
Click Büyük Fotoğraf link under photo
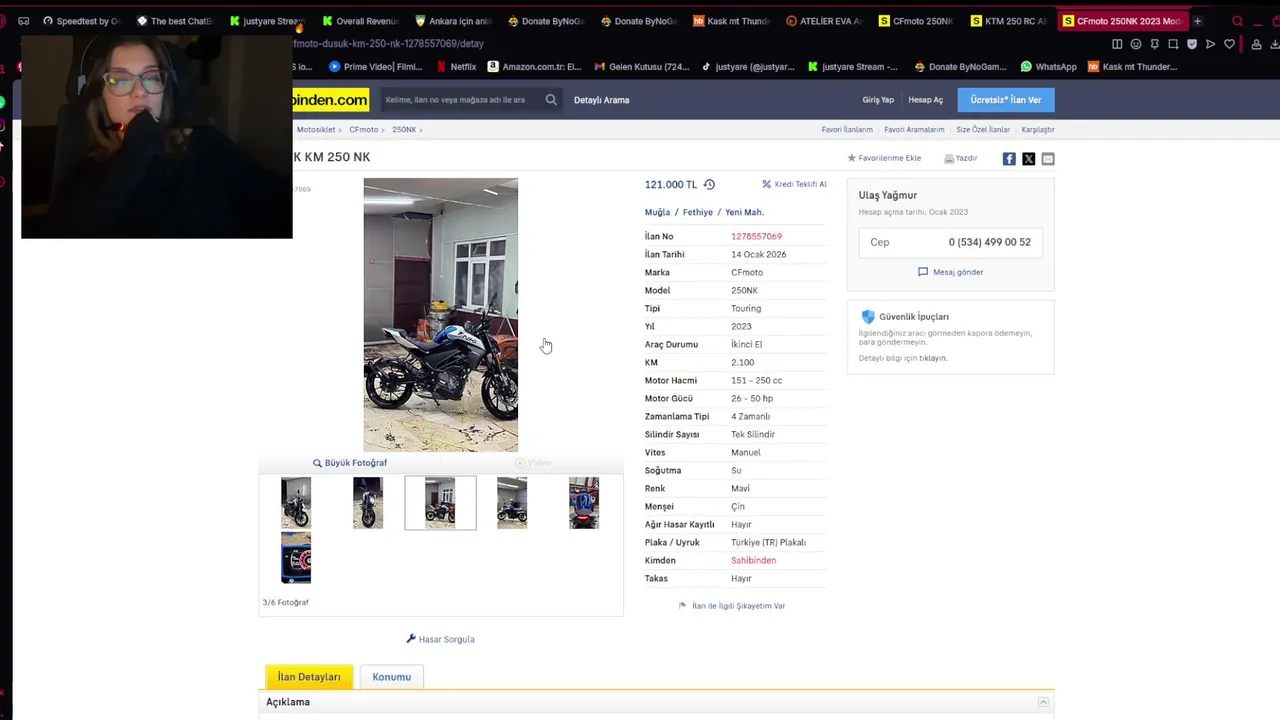350,463
